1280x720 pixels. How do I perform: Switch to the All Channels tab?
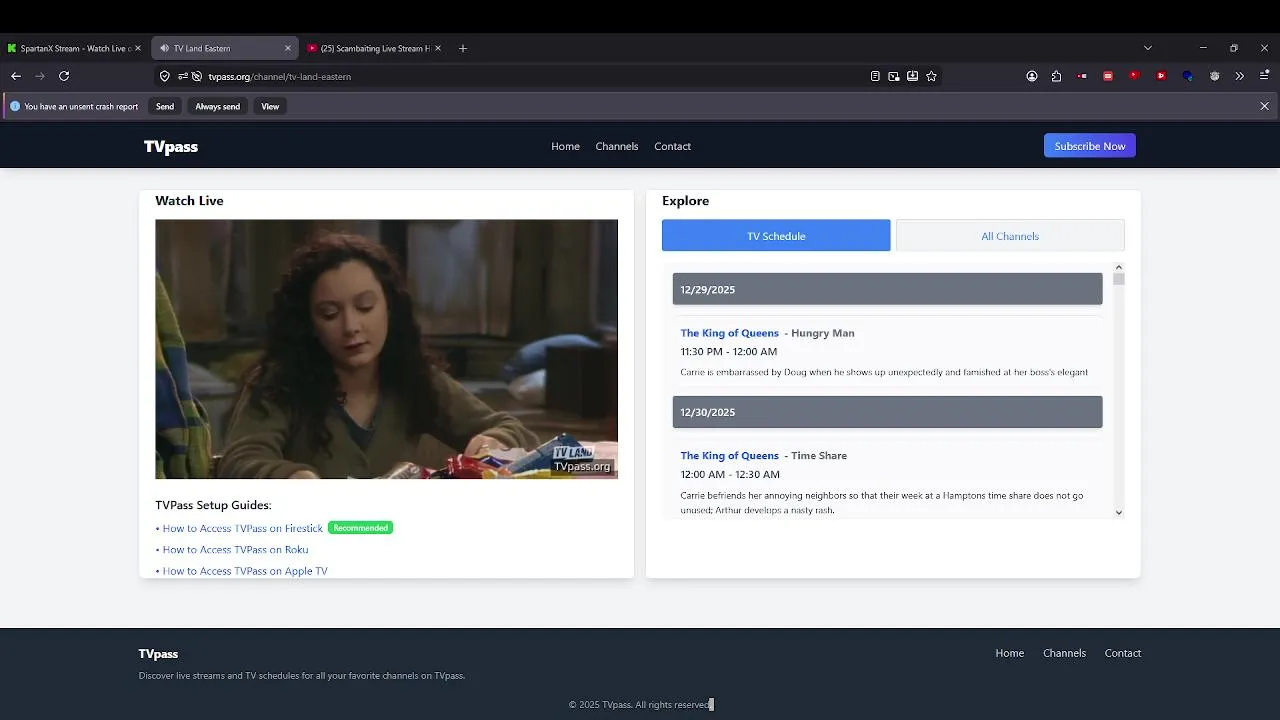point(1010,236)
